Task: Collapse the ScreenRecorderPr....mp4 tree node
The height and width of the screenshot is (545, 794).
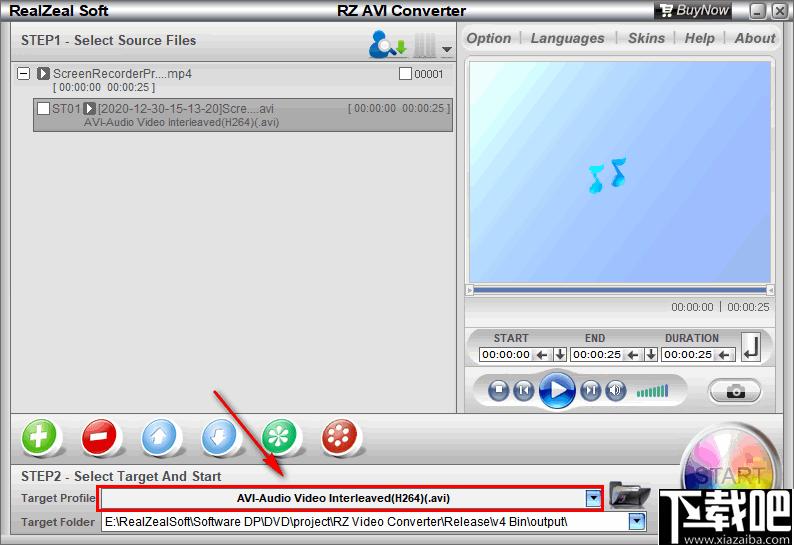Action: point(24,74)
